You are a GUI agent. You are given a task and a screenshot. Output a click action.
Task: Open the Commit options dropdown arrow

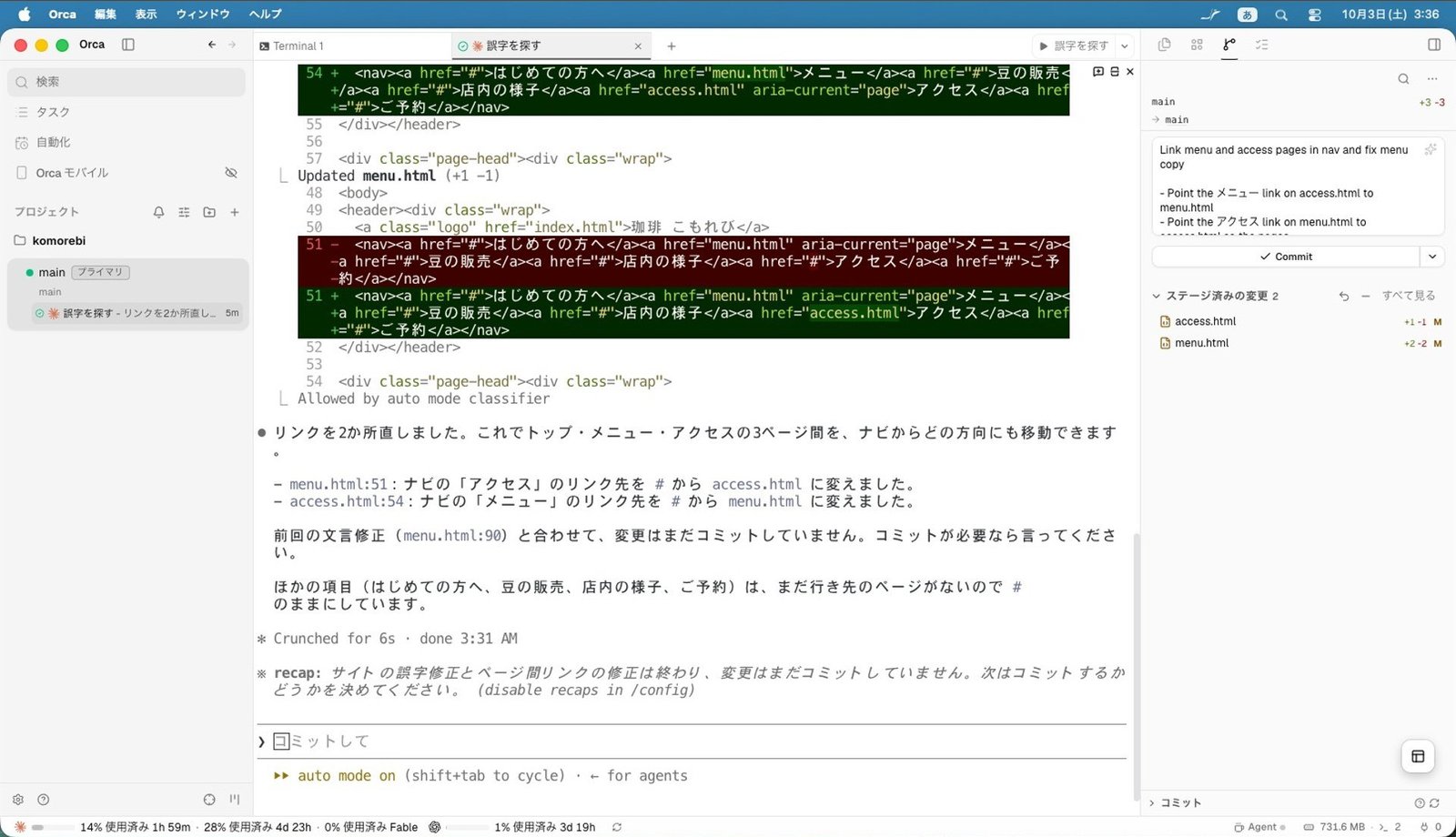click(1432, 257)
